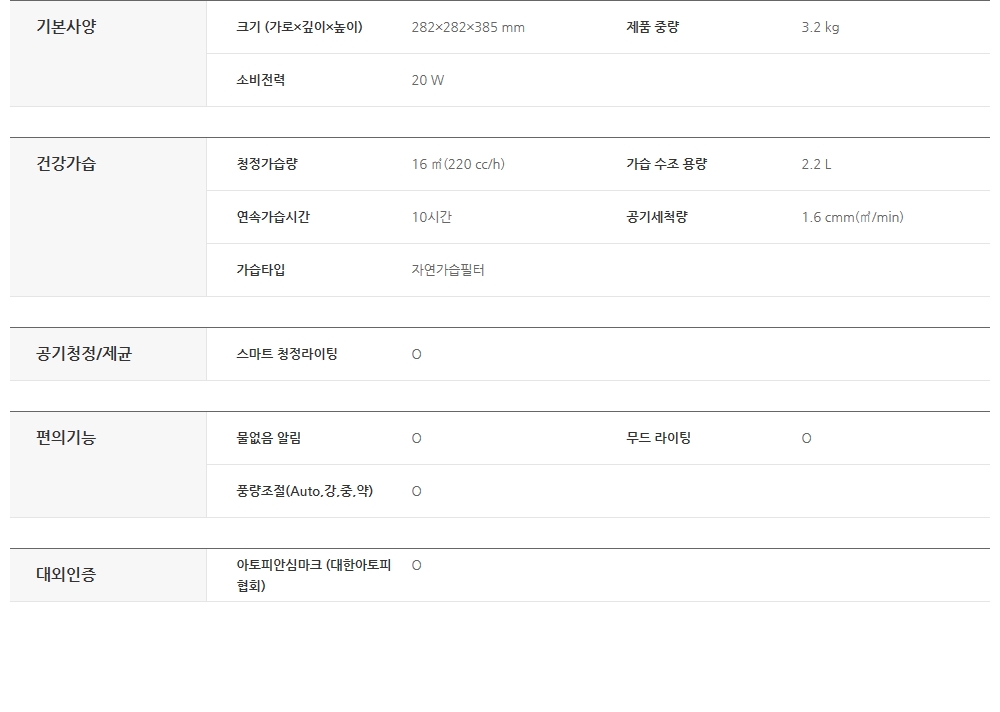
Task: Click the 20 W power value
Action: [x=428, y=80]
